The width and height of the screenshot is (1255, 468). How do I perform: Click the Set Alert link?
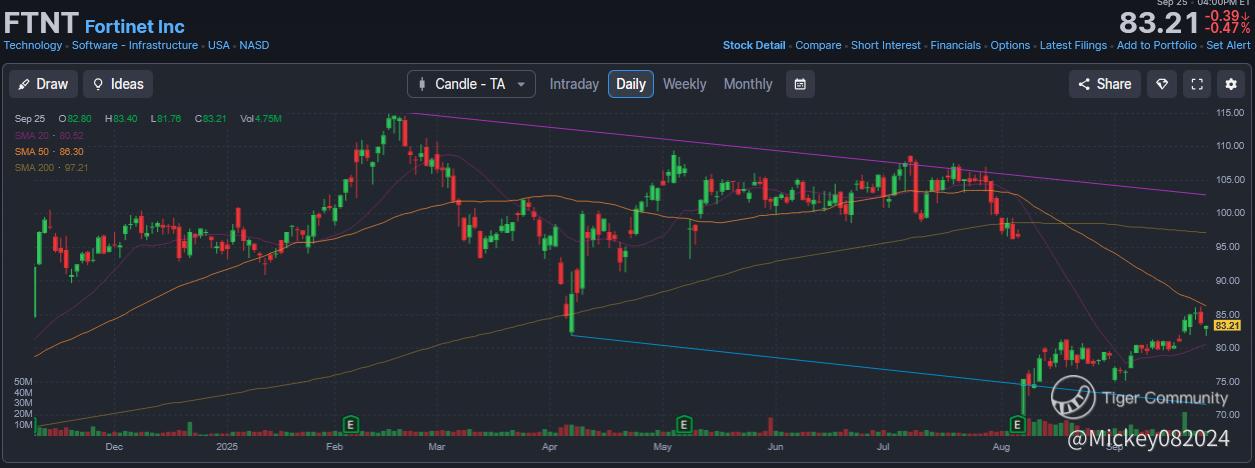point(1228,45)
